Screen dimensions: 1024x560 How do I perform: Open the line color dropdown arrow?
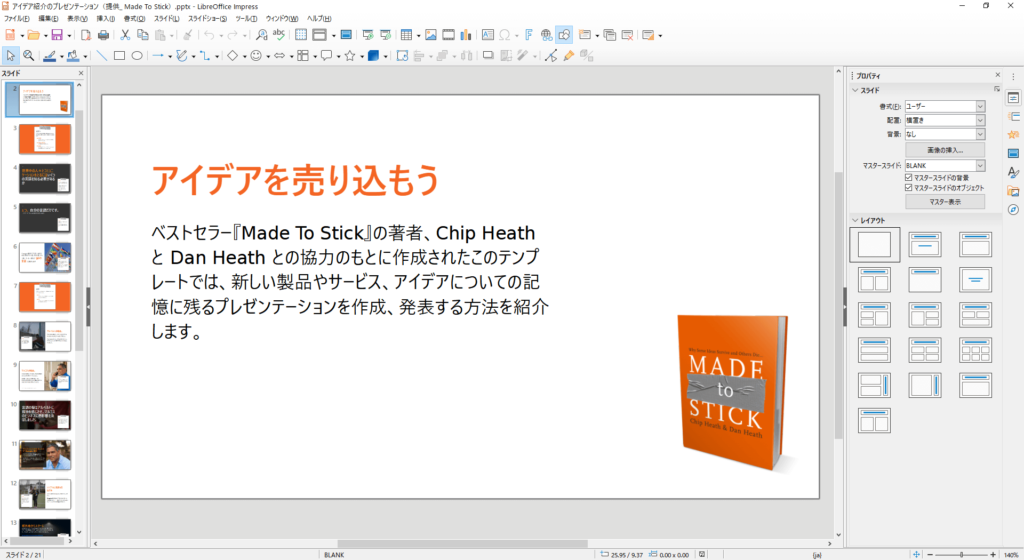[61, 56]
